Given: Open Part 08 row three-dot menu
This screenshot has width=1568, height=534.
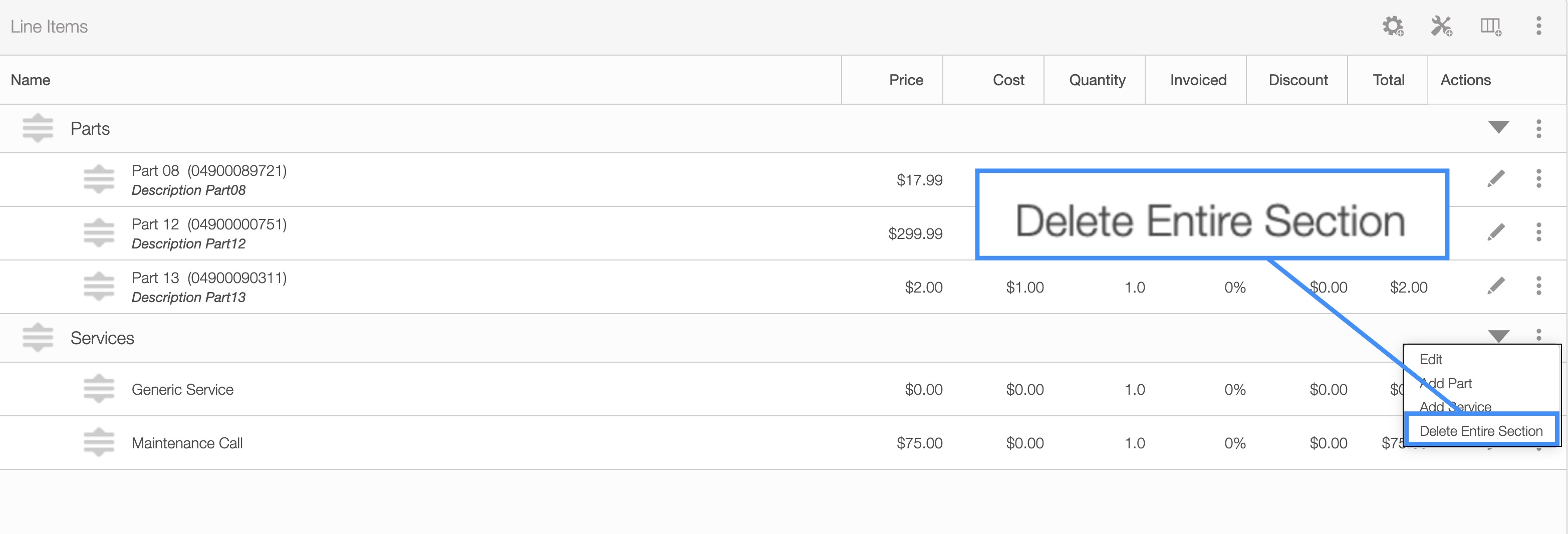Looking at the screenshot, I should (x=1539, y=179).
